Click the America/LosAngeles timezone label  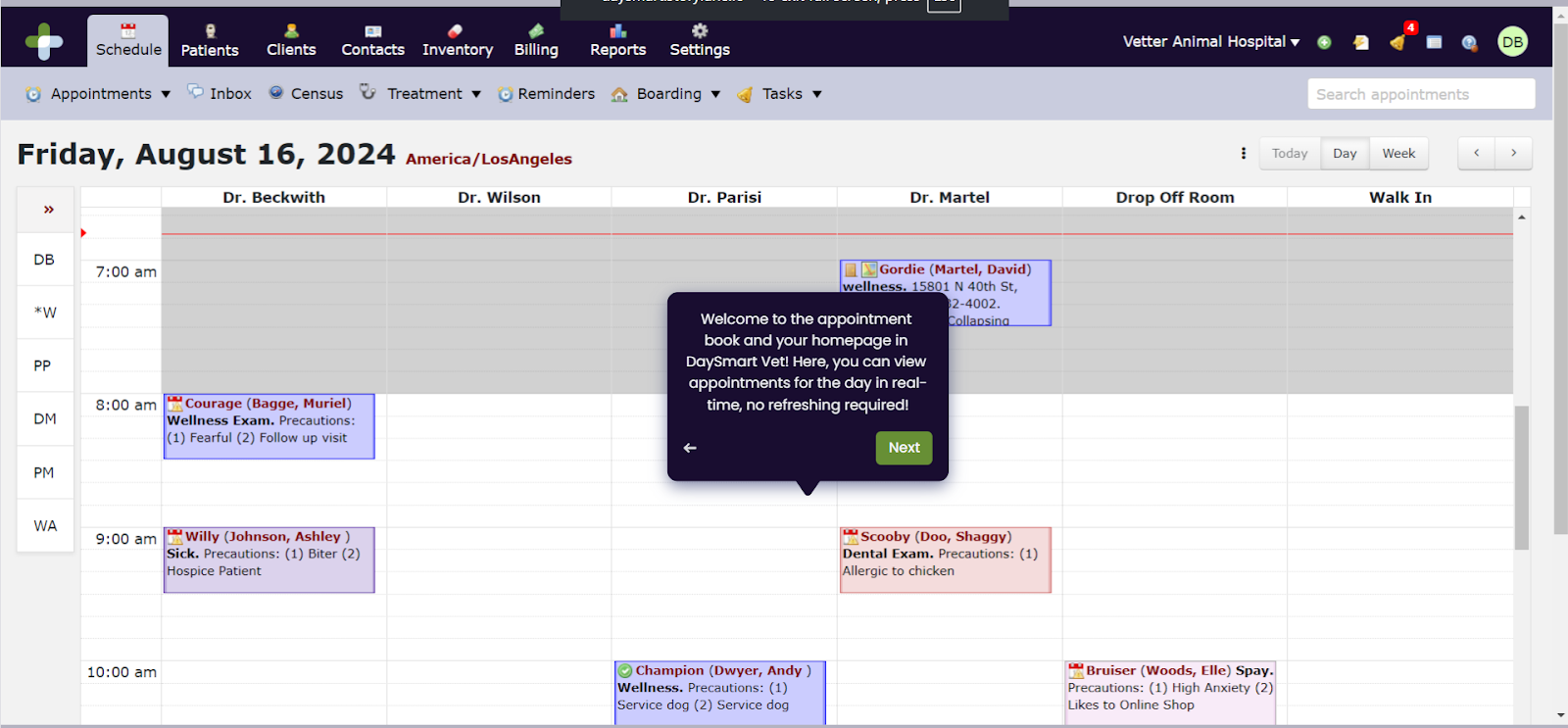[489, 159]
